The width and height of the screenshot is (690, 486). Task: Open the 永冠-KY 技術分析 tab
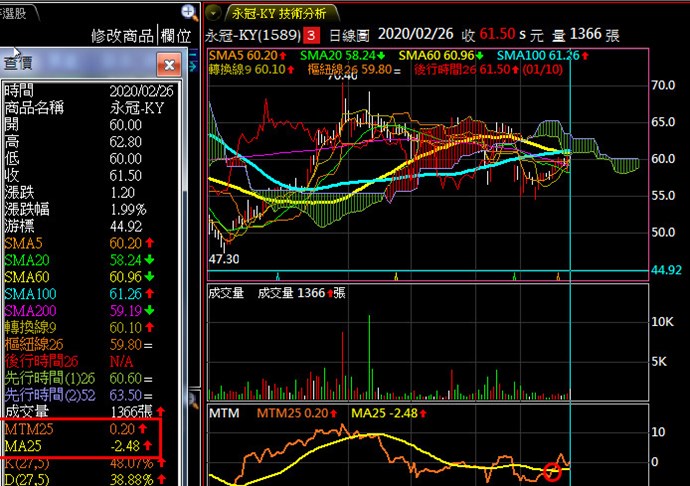pyautogui.click(x=282, y=13)
